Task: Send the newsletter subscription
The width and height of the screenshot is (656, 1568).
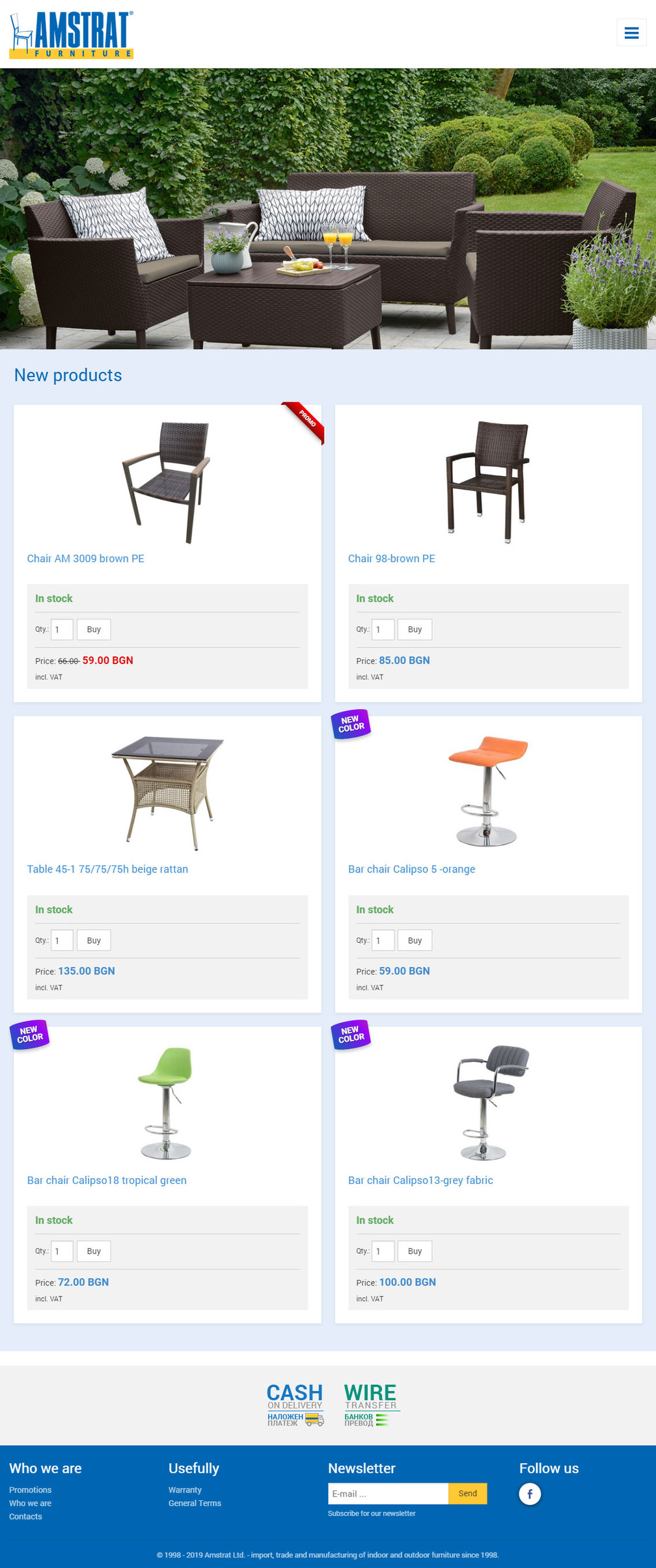Action: (x=467, y=1493)
